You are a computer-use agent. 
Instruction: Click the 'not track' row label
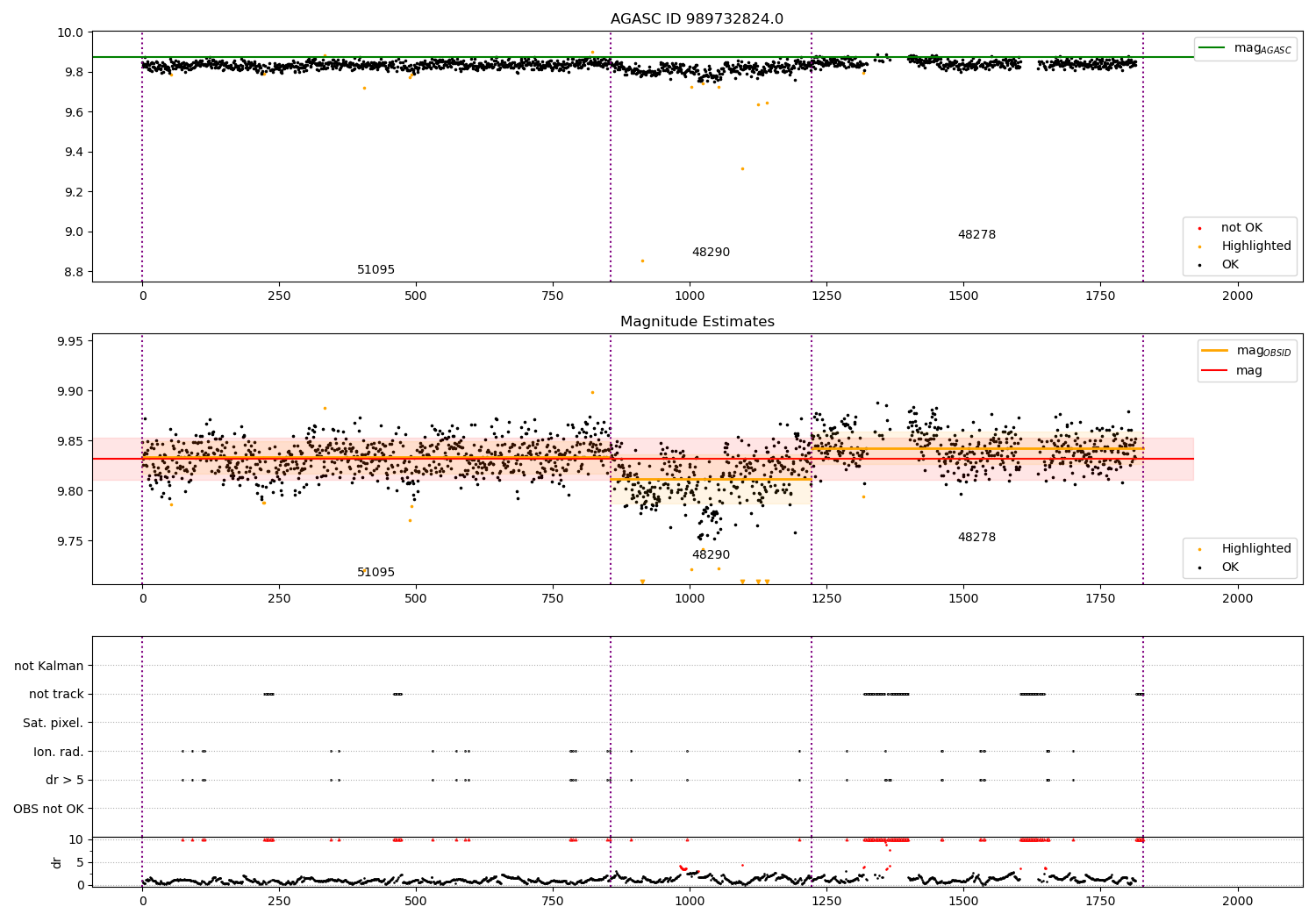tap(56, 695)
